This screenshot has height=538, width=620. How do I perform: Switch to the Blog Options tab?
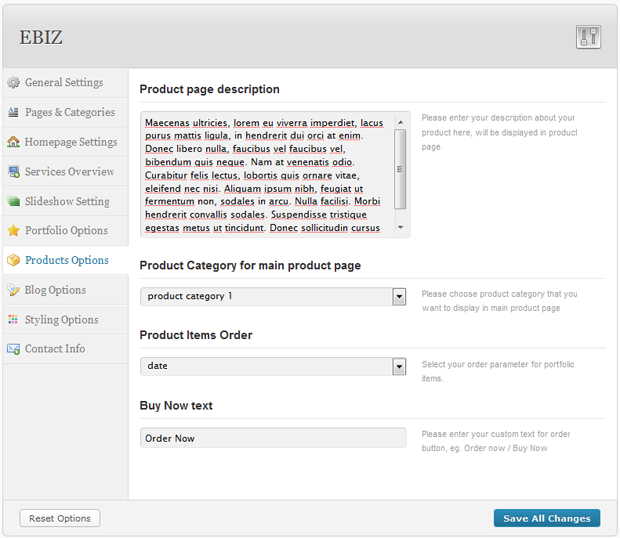pyautogui.click(x=55, y=290)
